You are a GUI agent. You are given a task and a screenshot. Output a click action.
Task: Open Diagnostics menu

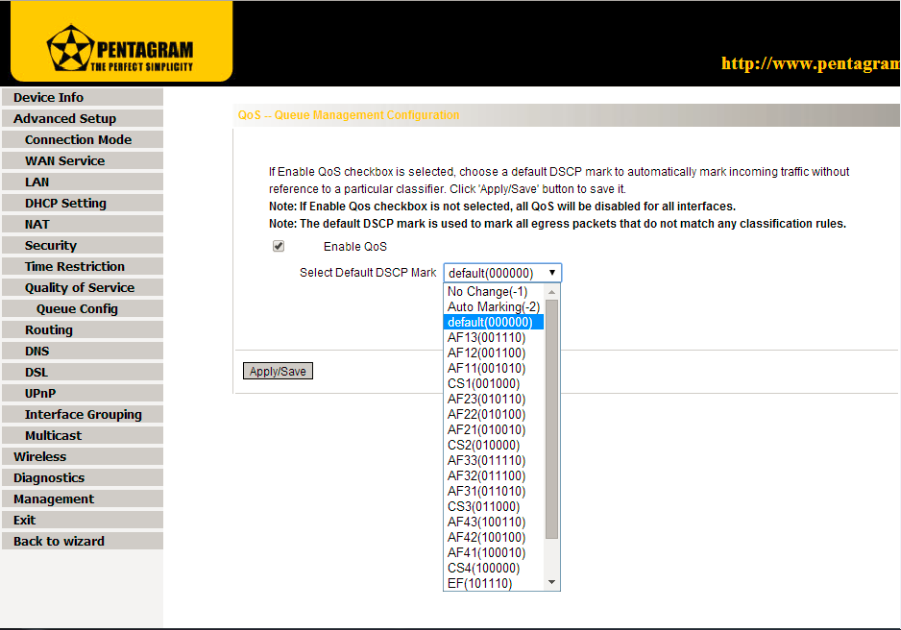point(82,478)
